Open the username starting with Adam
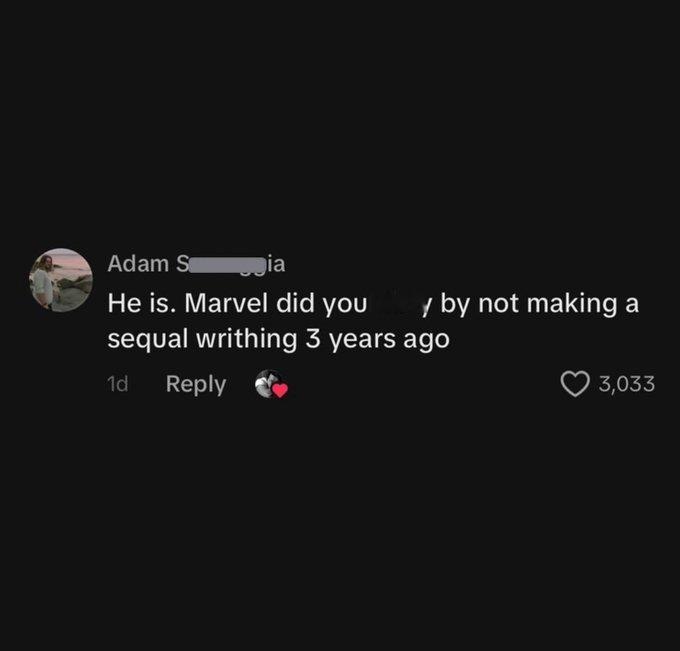 [x=196, y=264]
